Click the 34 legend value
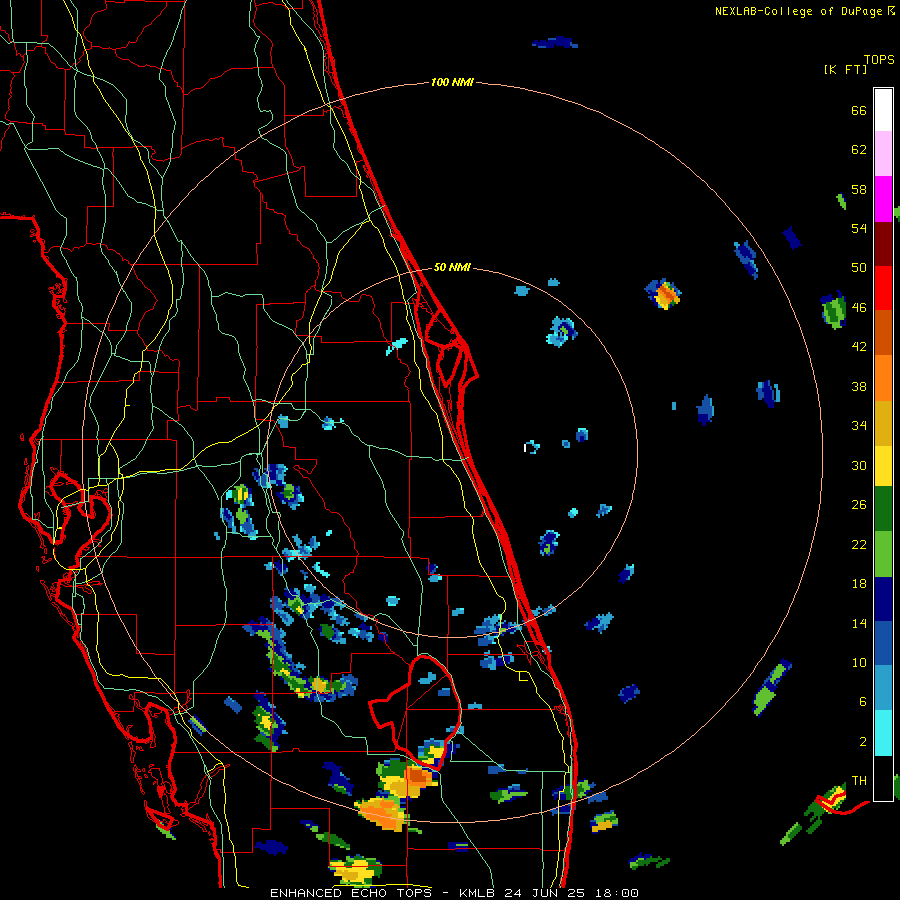Viewport: 900px width, 900px height. pos(859,426)
